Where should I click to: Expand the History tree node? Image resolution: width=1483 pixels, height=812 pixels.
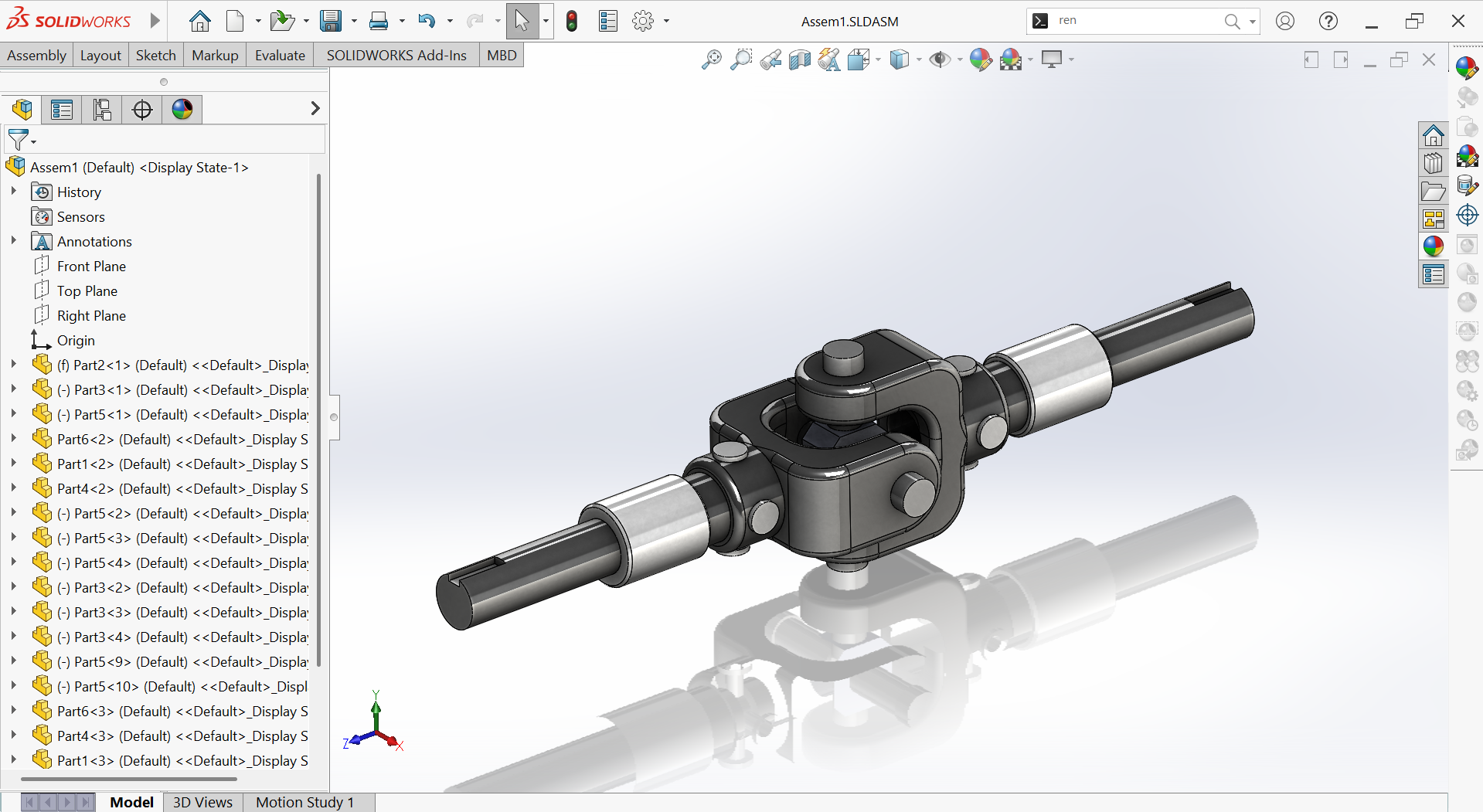coord(13,191)
